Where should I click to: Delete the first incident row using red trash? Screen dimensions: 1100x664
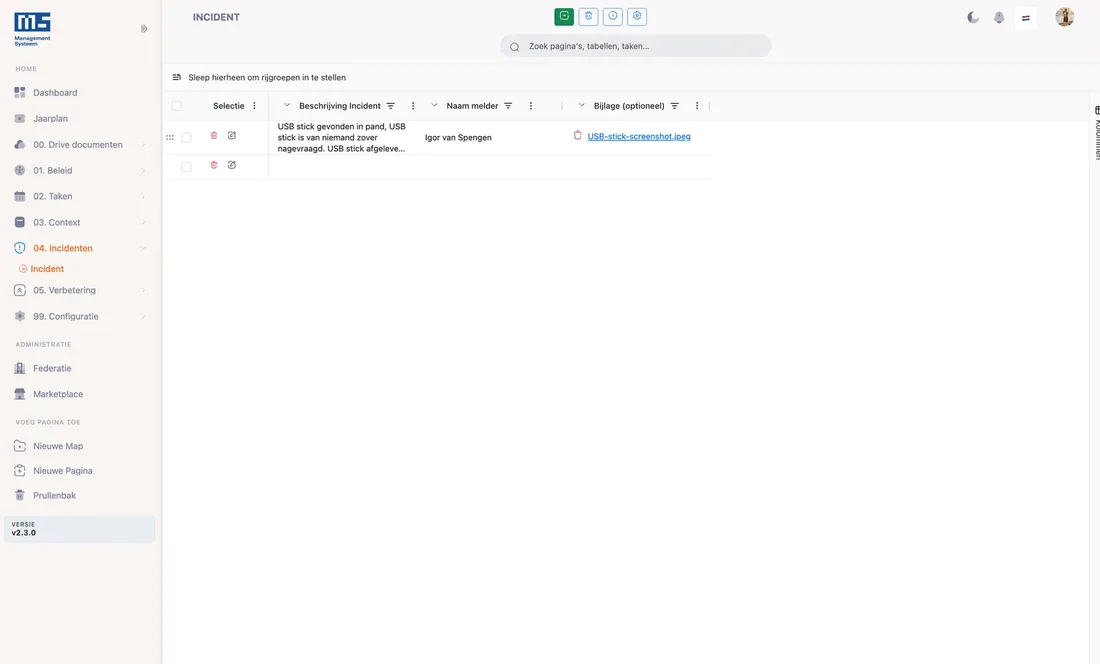click(214, 135)
